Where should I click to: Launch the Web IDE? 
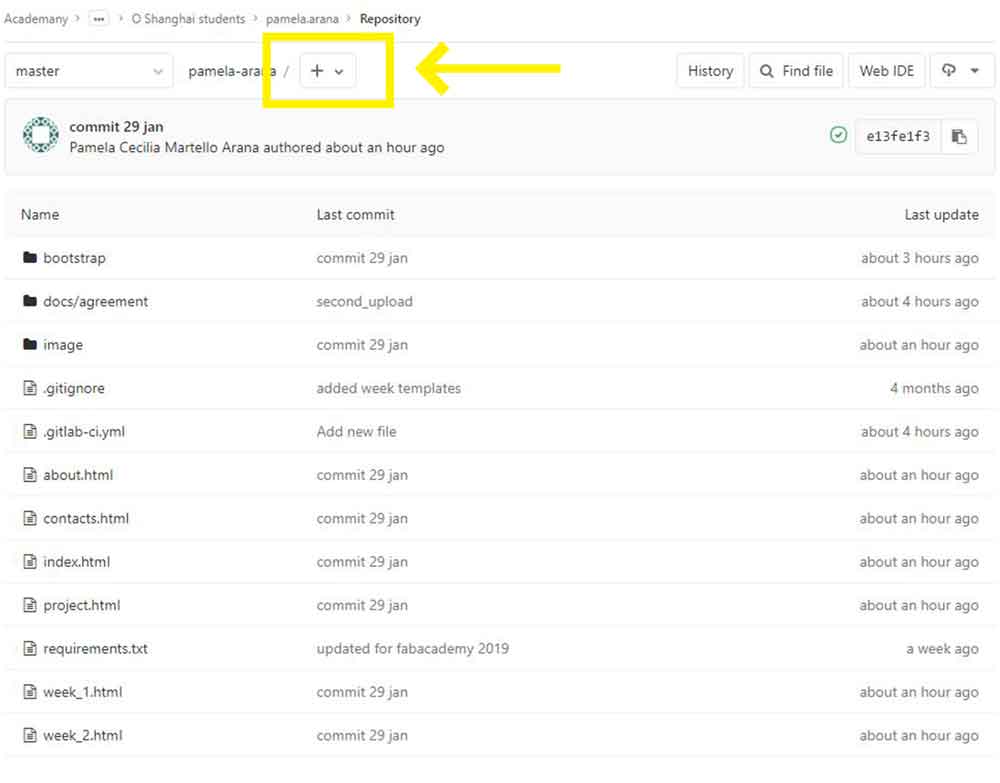tap(887, 71)
